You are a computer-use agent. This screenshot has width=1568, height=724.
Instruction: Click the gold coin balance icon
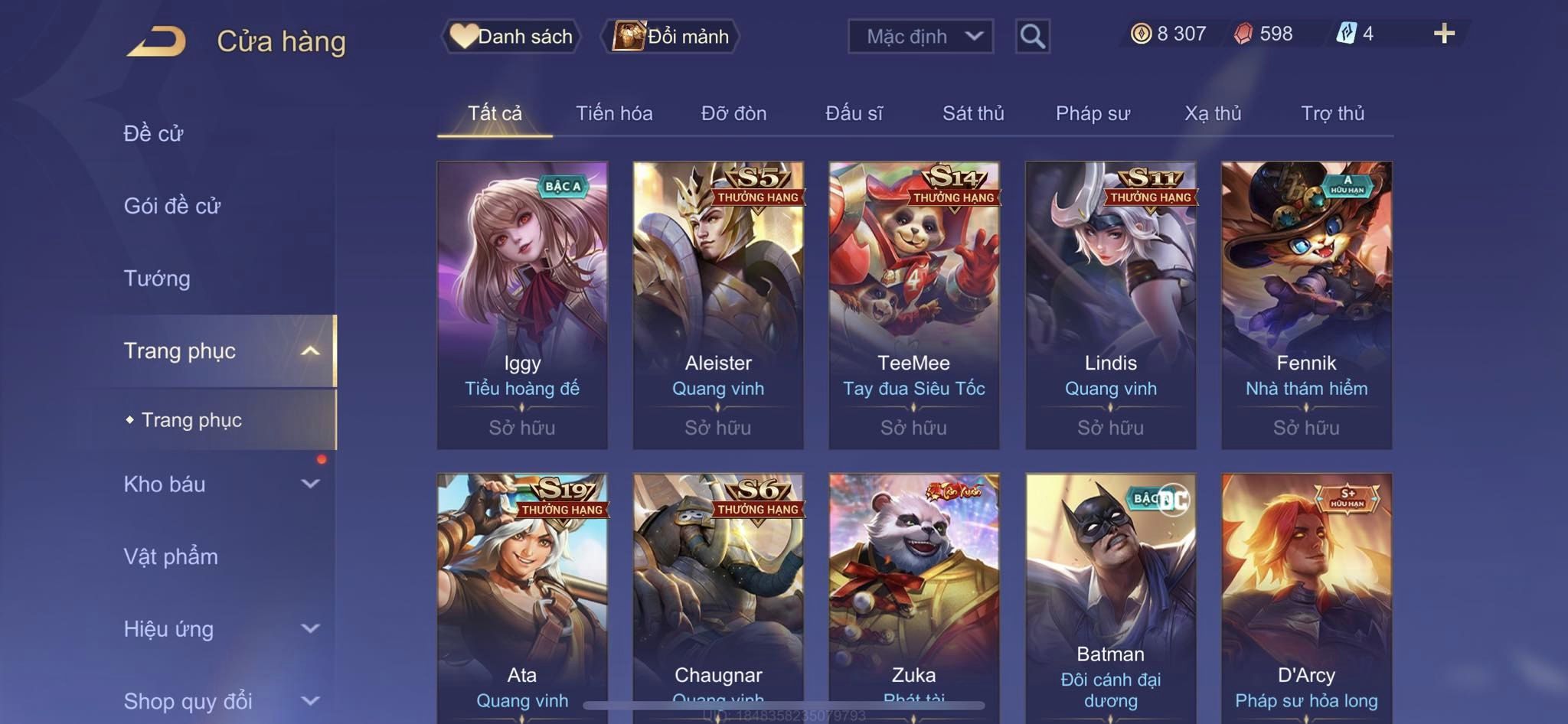(1141, 34)
